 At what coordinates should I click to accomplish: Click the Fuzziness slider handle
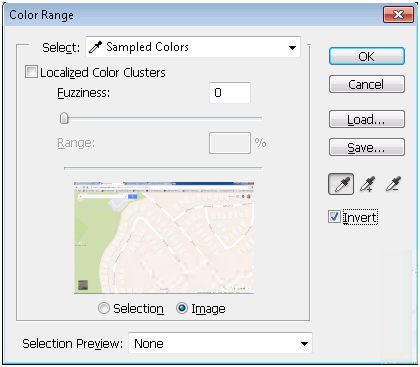click(64, 118)
